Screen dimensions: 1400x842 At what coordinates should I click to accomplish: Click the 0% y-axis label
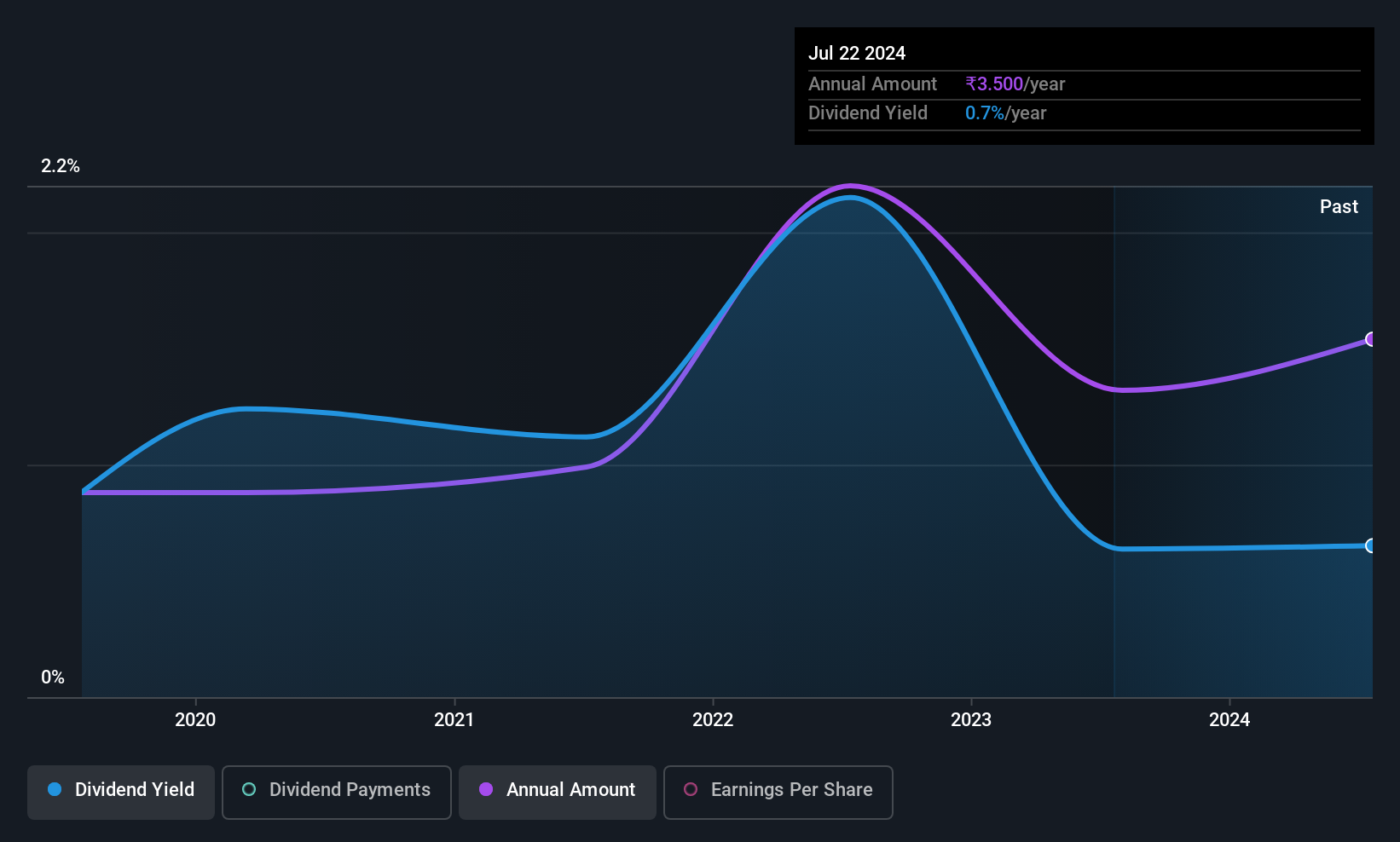click(x=53, y=678)
